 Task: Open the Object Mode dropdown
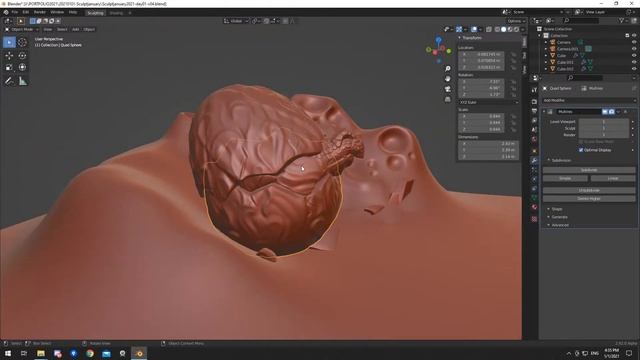[22, 29]
